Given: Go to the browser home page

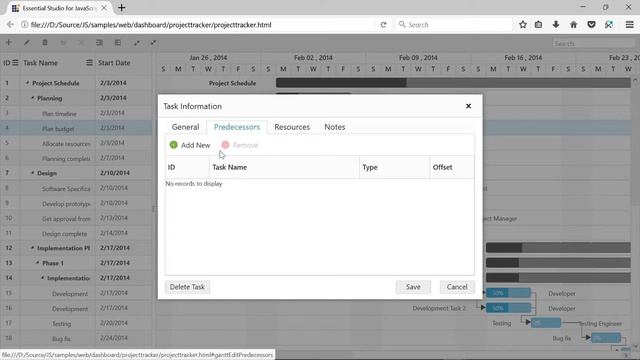Looking at the screenshot, I should [x=573, y=24].
